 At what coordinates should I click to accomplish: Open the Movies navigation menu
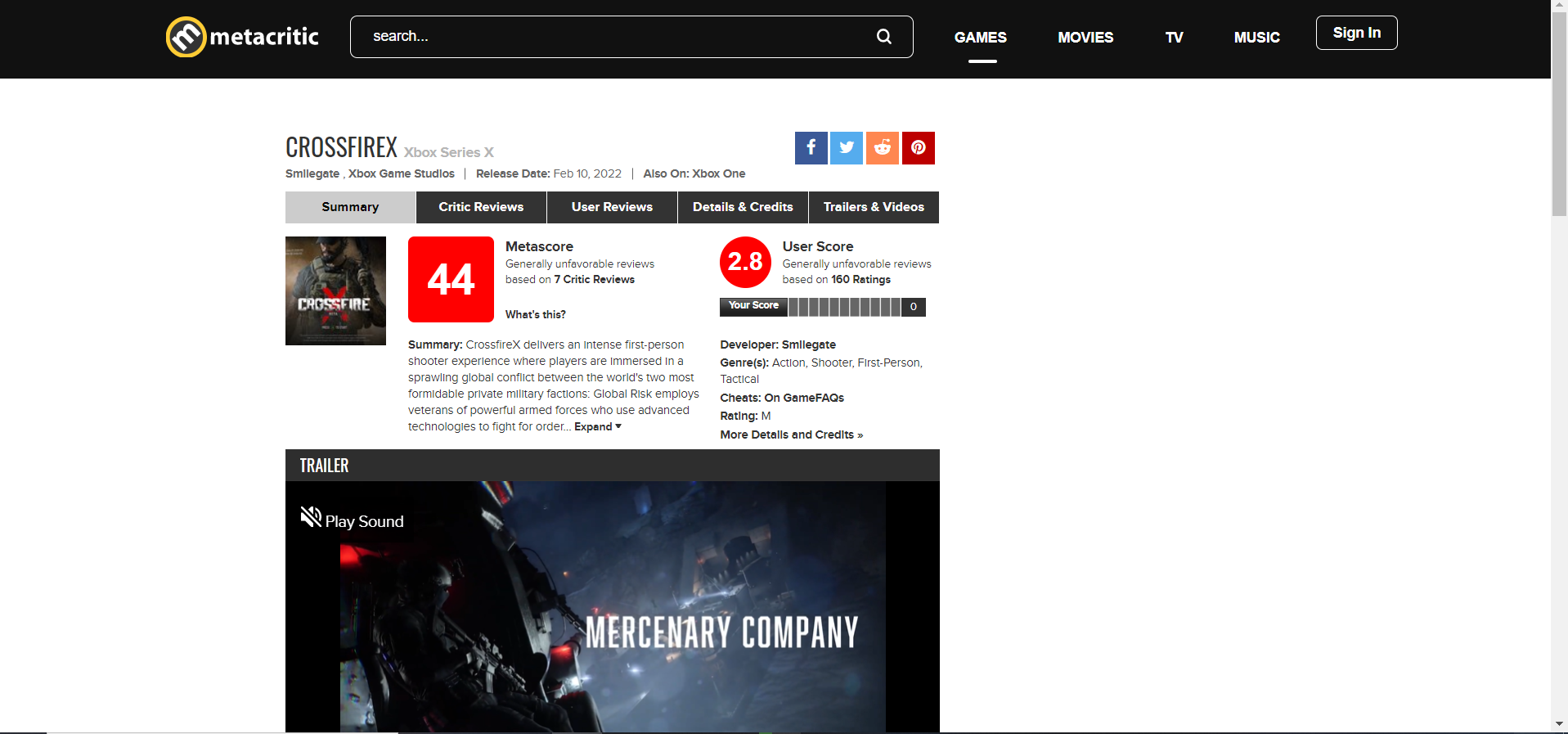click(x=1085, y=38)
